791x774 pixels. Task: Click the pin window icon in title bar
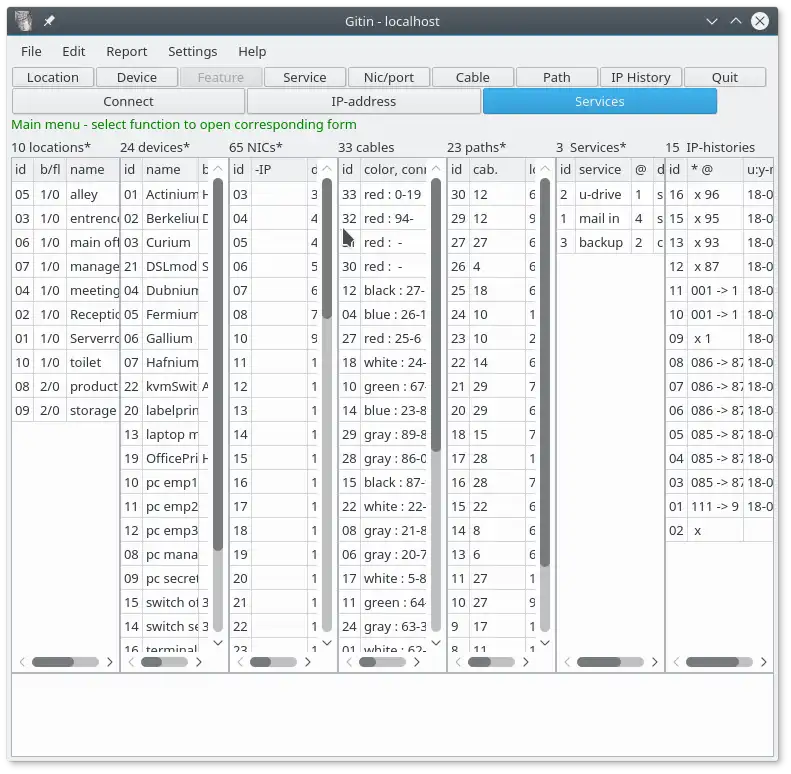49,21
